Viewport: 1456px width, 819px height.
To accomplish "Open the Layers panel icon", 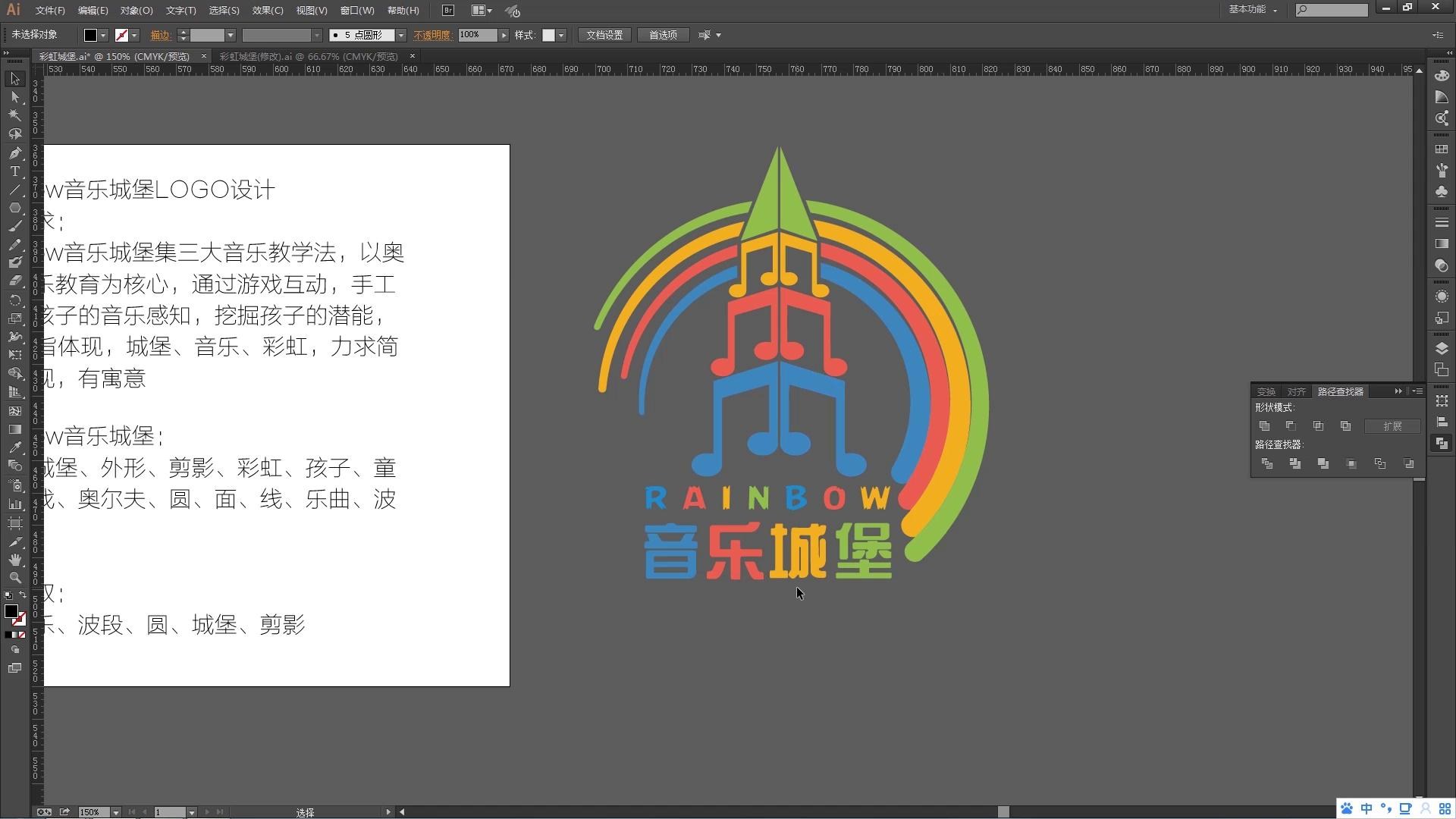I will (1442, 348).
